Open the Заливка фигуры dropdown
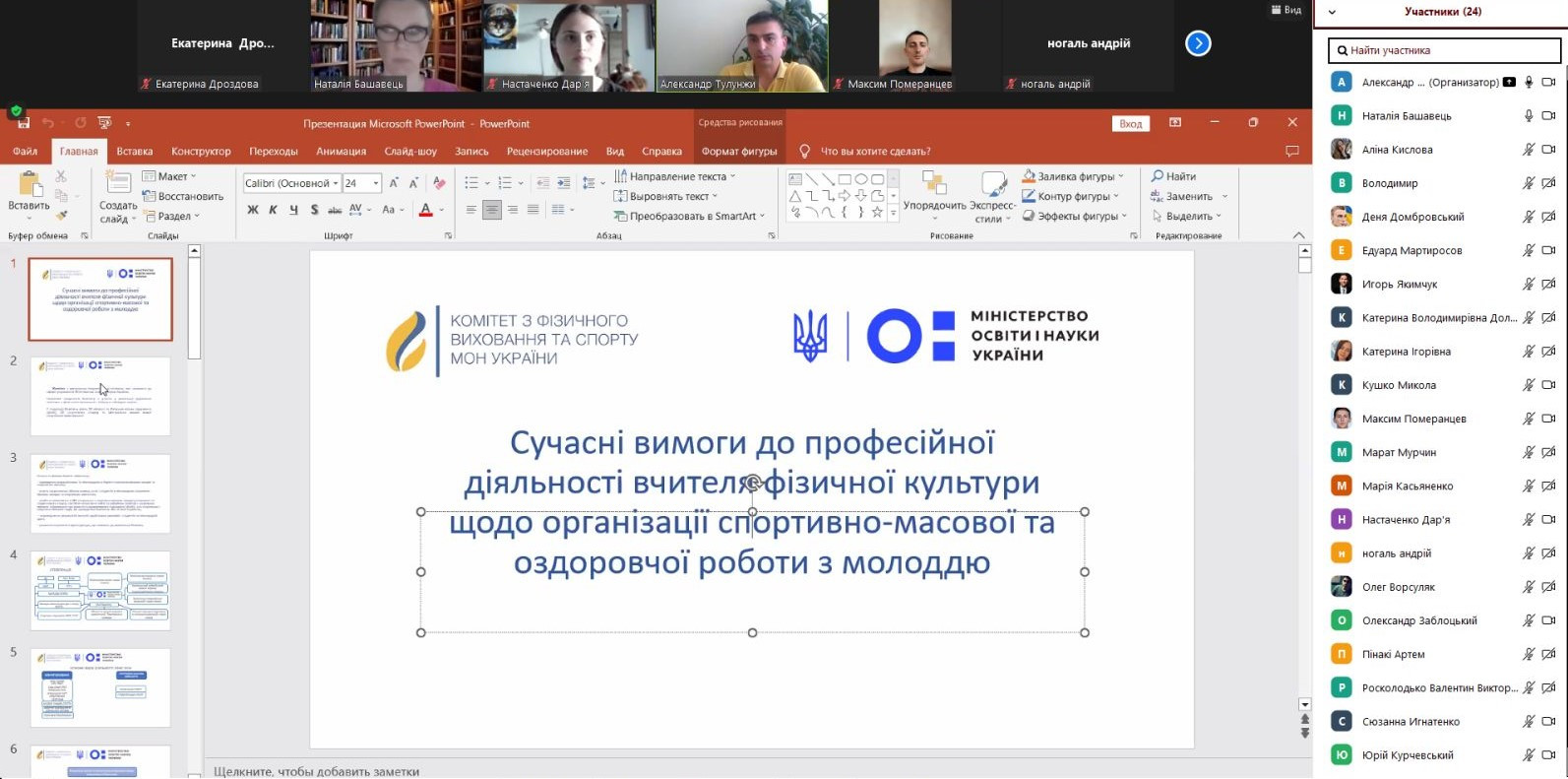This screenshot has width=1568, height=779. pyautogui.click(x=1073, y=176)
